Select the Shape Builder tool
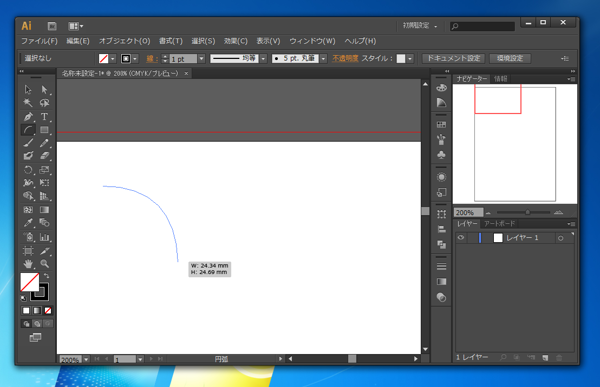 tap(28, 196)
